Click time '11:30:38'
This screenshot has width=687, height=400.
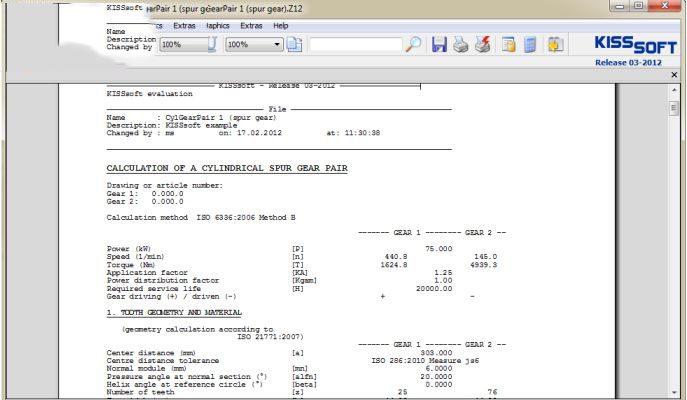362,133
